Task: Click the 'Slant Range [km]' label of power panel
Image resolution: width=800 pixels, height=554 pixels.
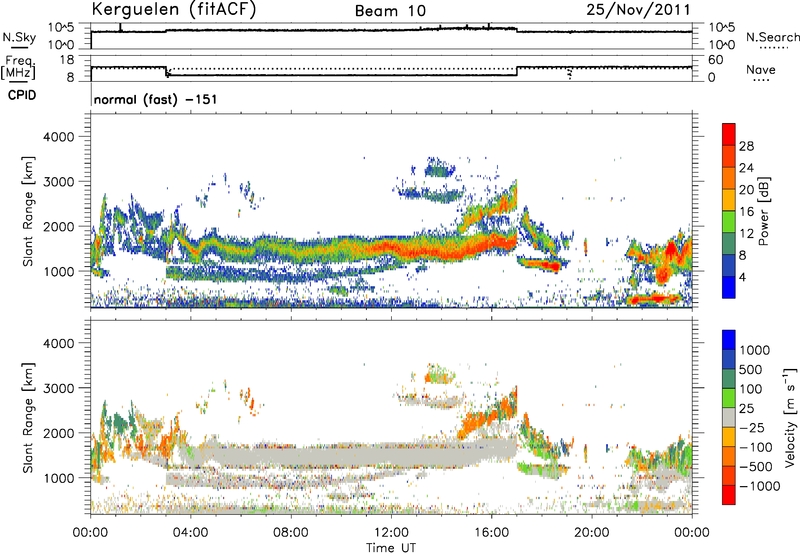Action: click(28, 211)
